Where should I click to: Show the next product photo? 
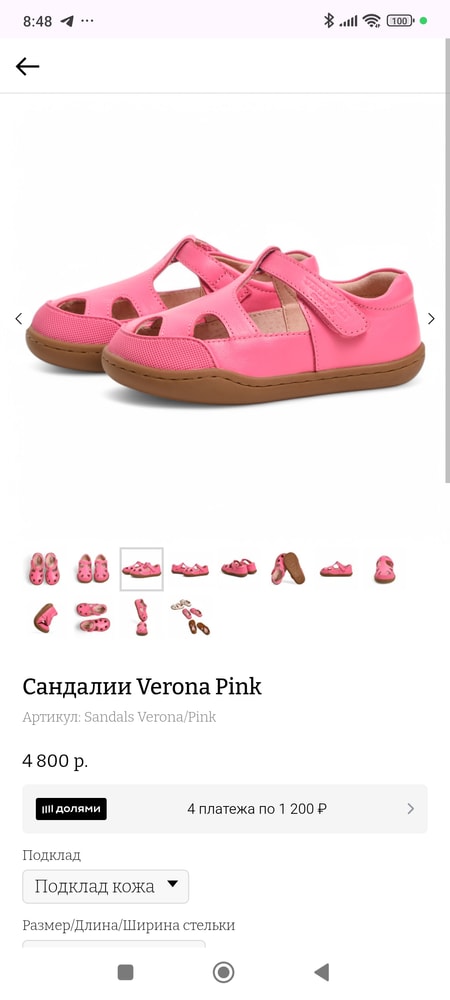(432, 318)
